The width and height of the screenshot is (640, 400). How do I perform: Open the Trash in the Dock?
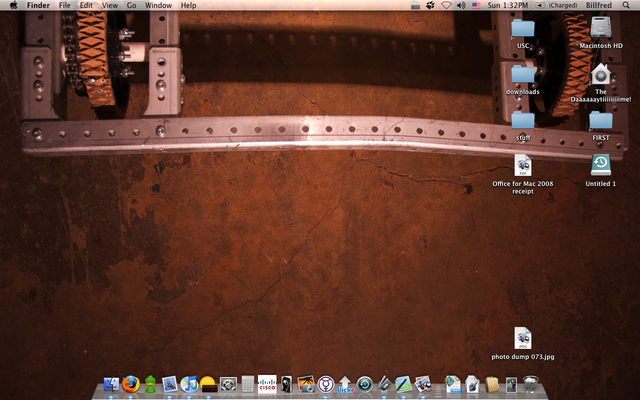pos(530,383)
